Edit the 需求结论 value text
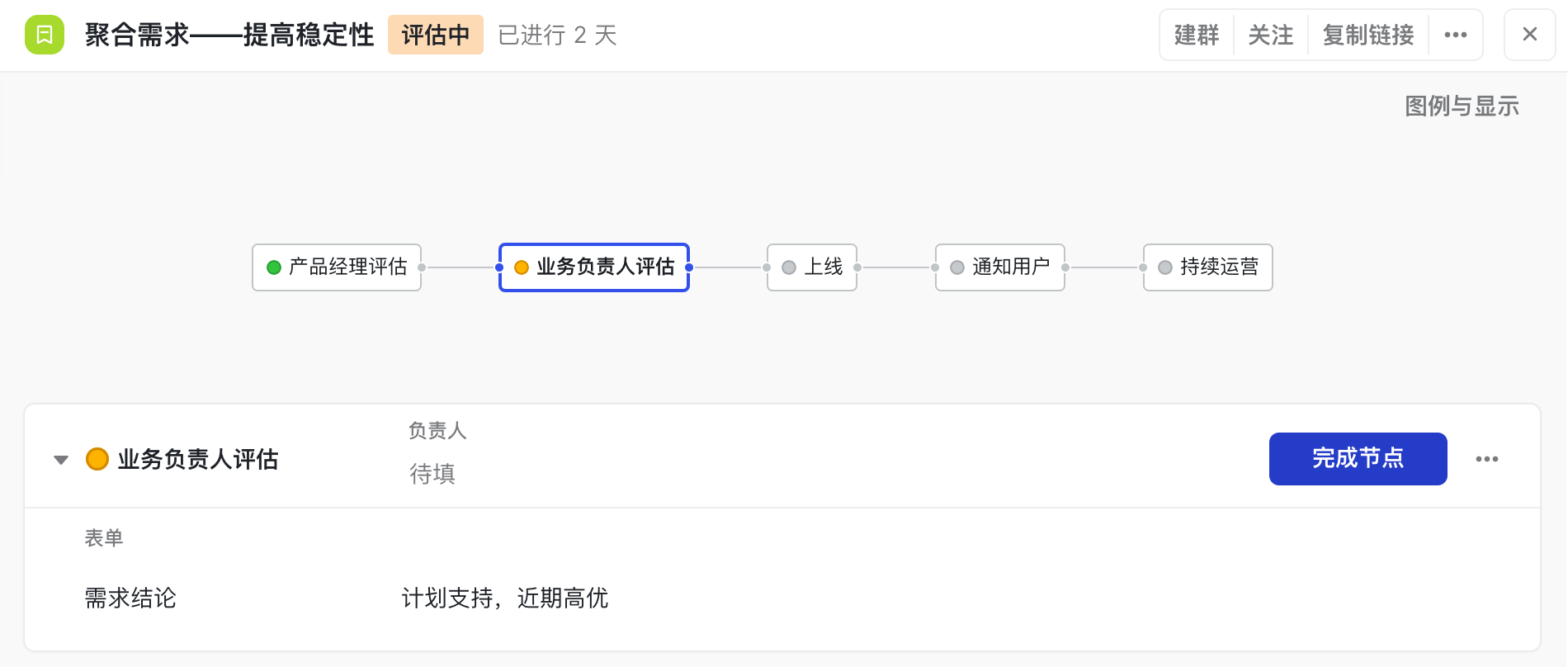Viewport: 1568px width, 667px height. [x=505, y=598]
